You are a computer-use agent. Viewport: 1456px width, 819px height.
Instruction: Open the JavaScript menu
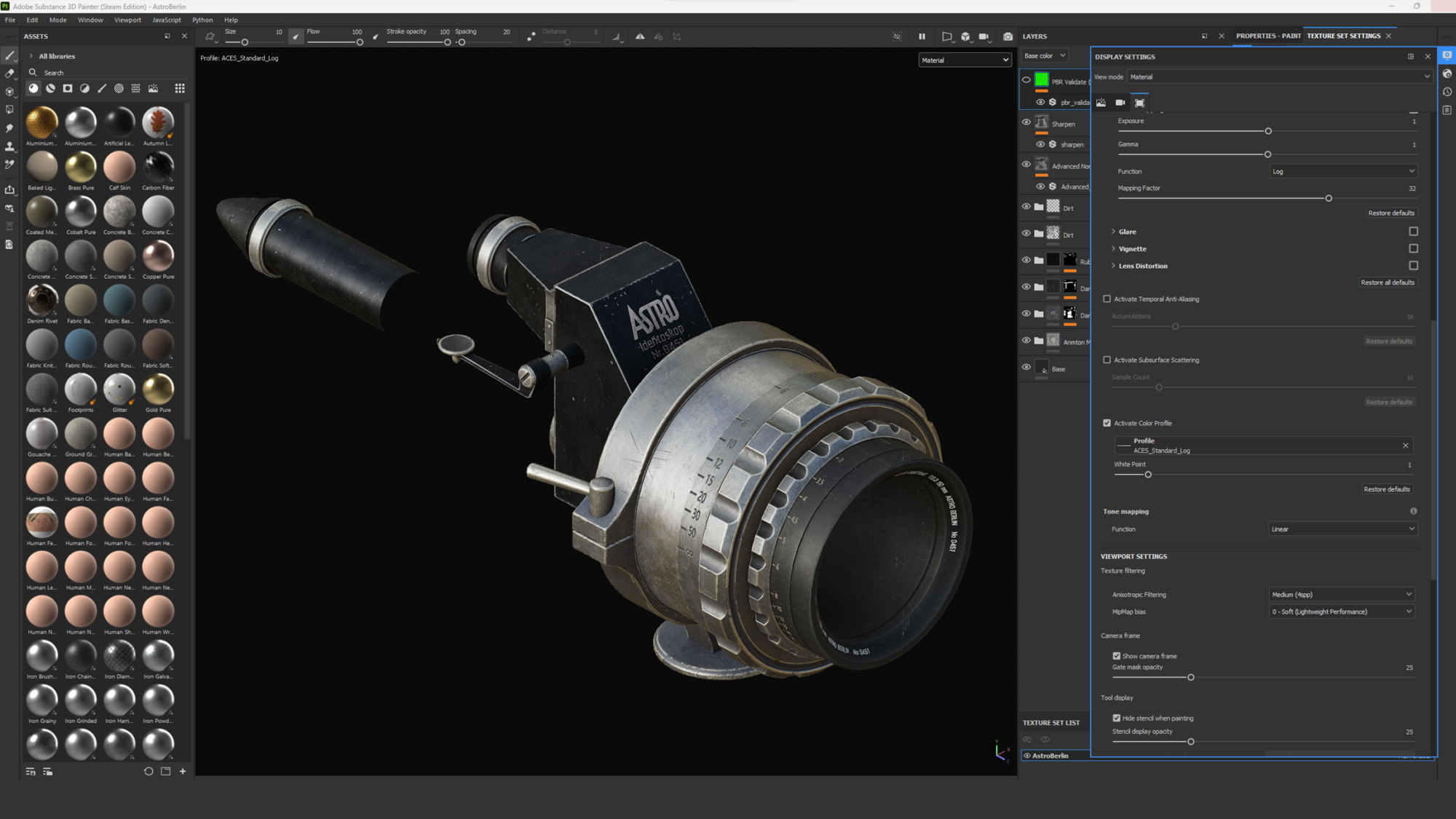coord(166,20)
